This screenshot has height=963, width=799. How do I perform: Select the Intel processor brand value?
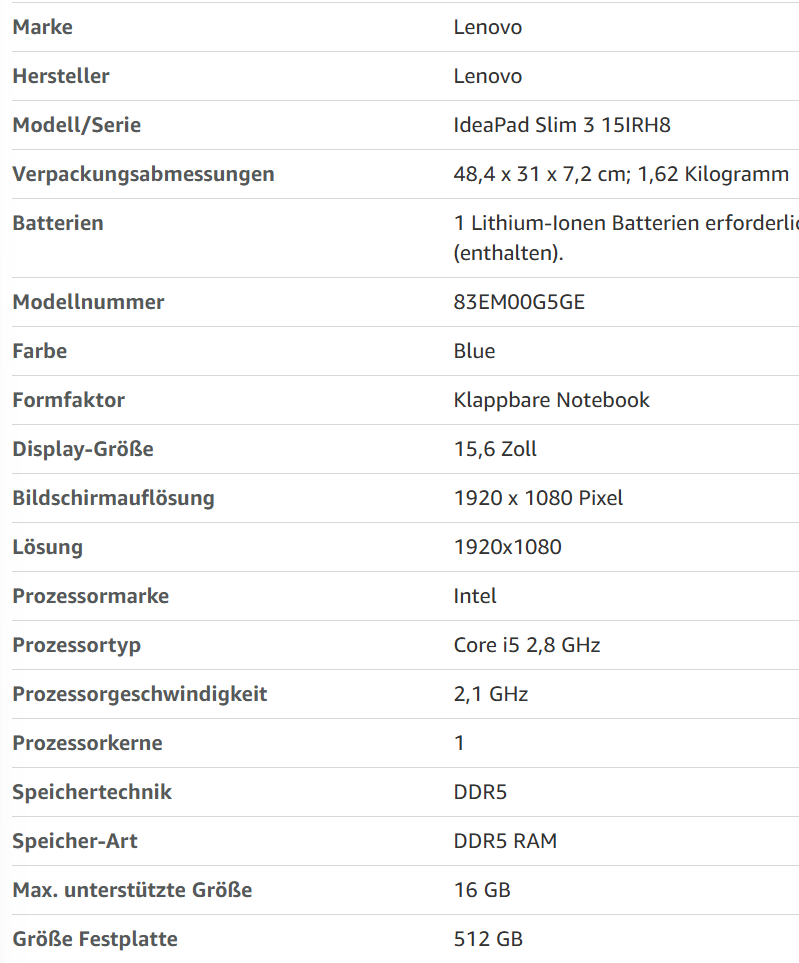(x=475, y=596)
